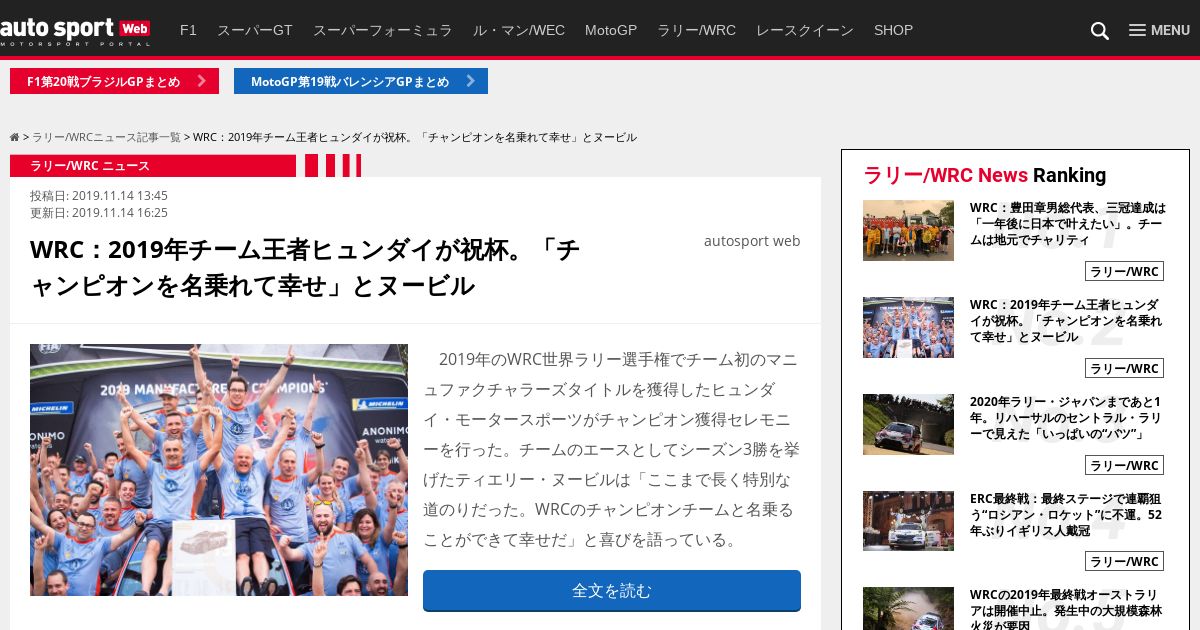Click thumbnail of 豊田章男総代表 ranking article

908,230
